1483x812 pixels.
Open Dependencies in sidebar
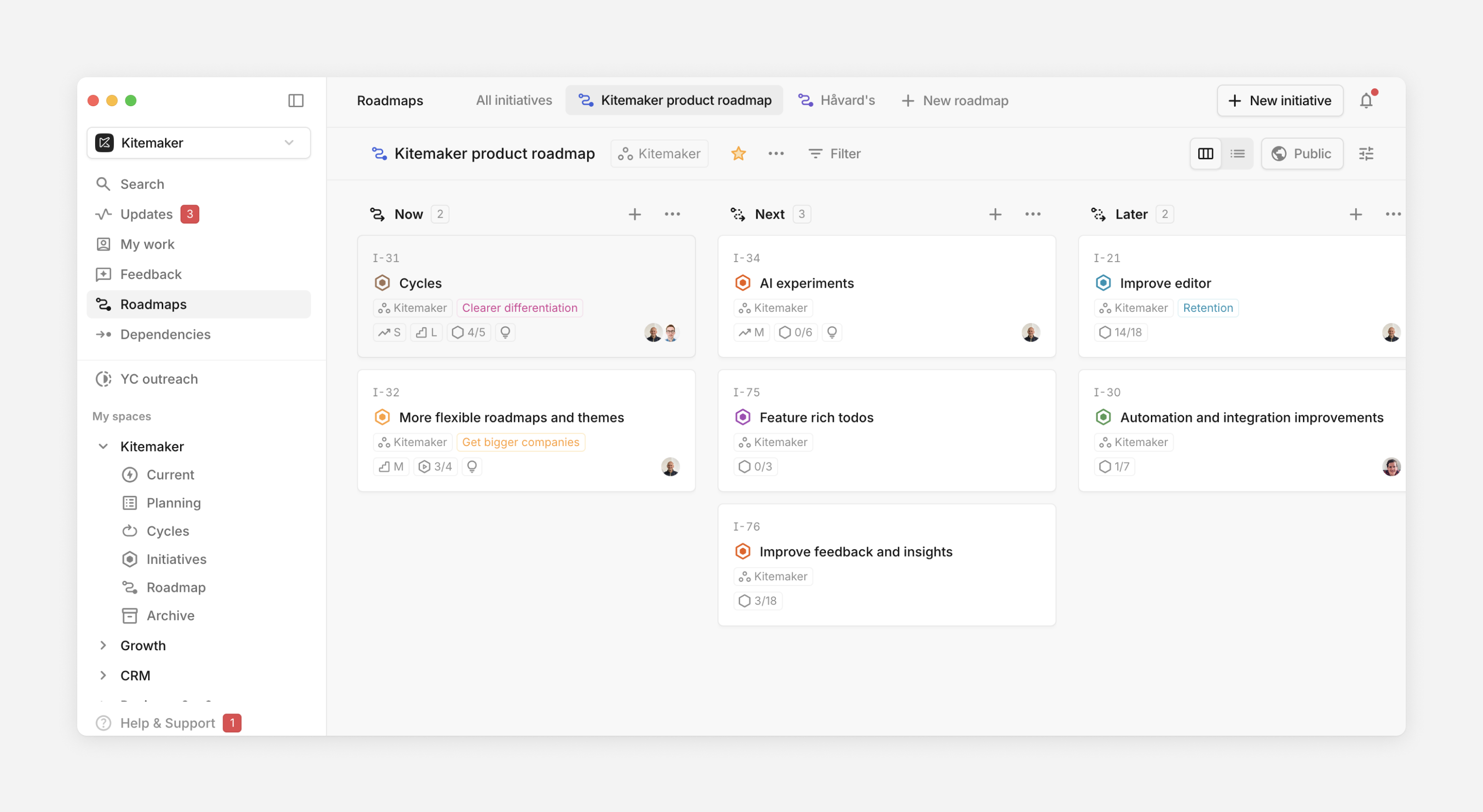click(x=165, y=334)
